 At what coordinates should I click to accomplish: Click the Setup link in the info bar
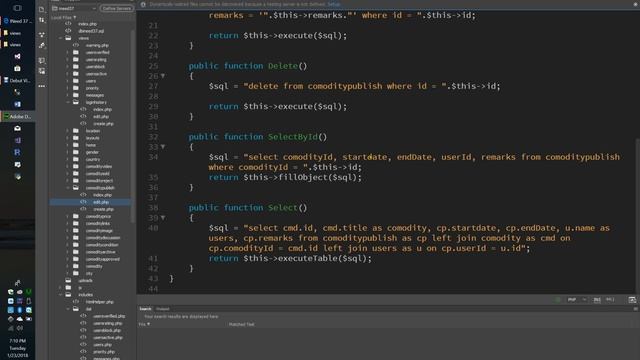[x=333, y=4]
